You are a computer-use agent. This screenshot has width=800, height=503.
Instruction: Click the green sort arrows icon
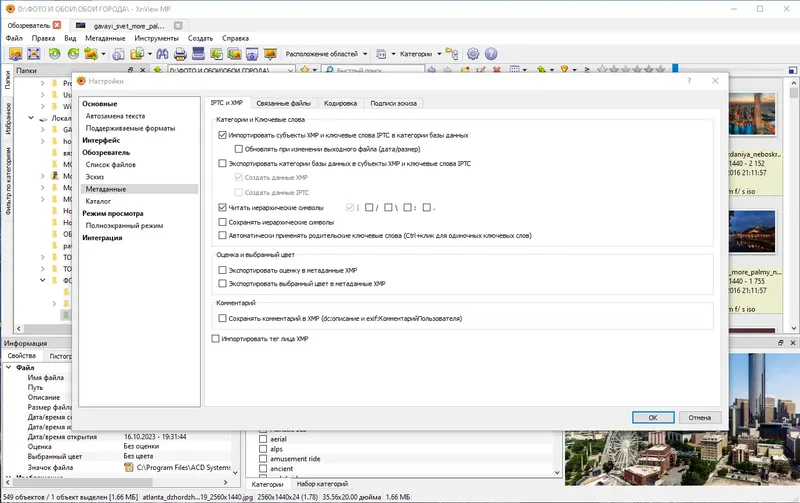(x=541, y=69)
